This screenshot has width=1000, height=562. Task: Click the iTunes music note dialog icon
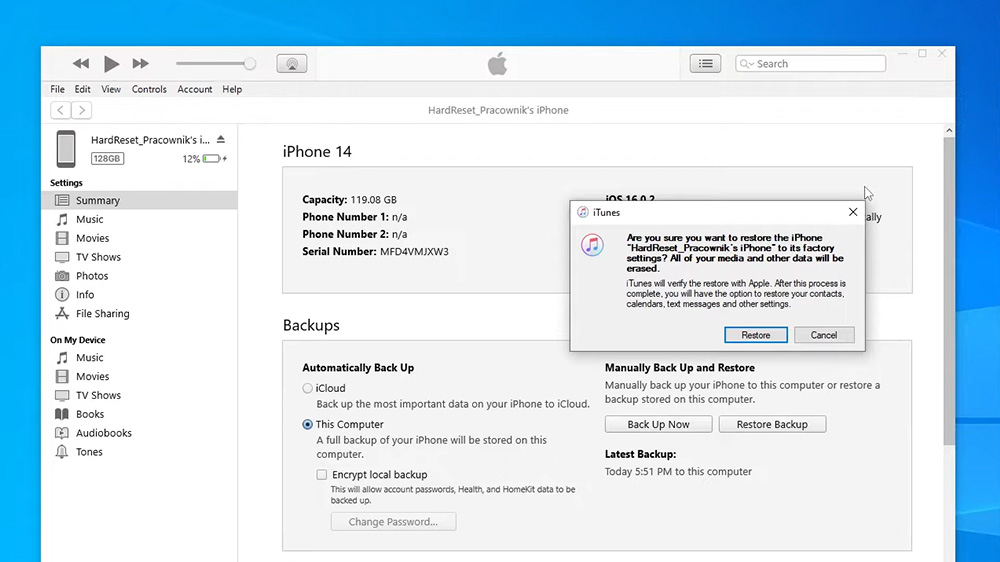[x=592, y=245]
